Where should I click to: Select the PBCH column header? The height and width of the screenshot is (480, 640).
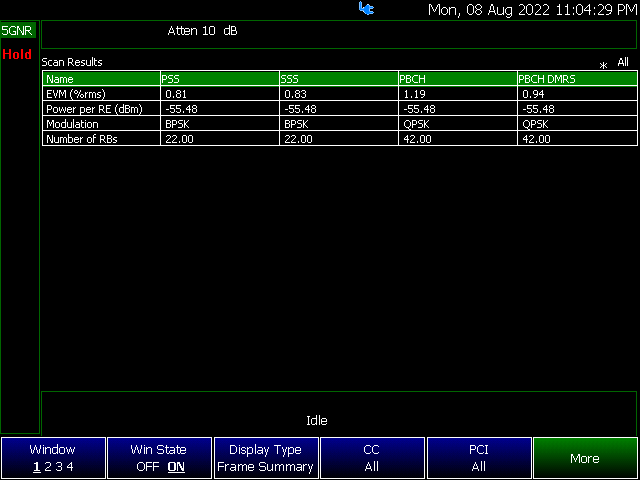458,79
